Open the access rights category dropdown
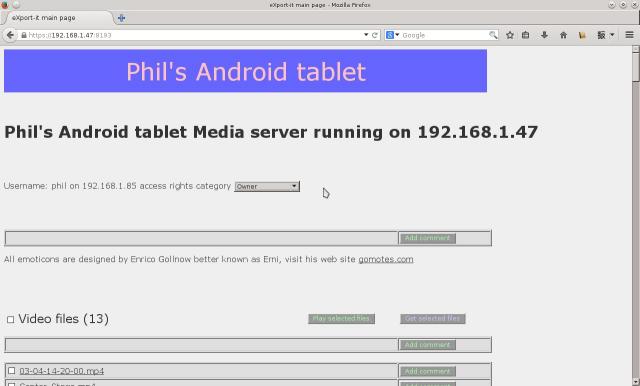This screenshot has width=640, height=386. click(x=267, y=186)
